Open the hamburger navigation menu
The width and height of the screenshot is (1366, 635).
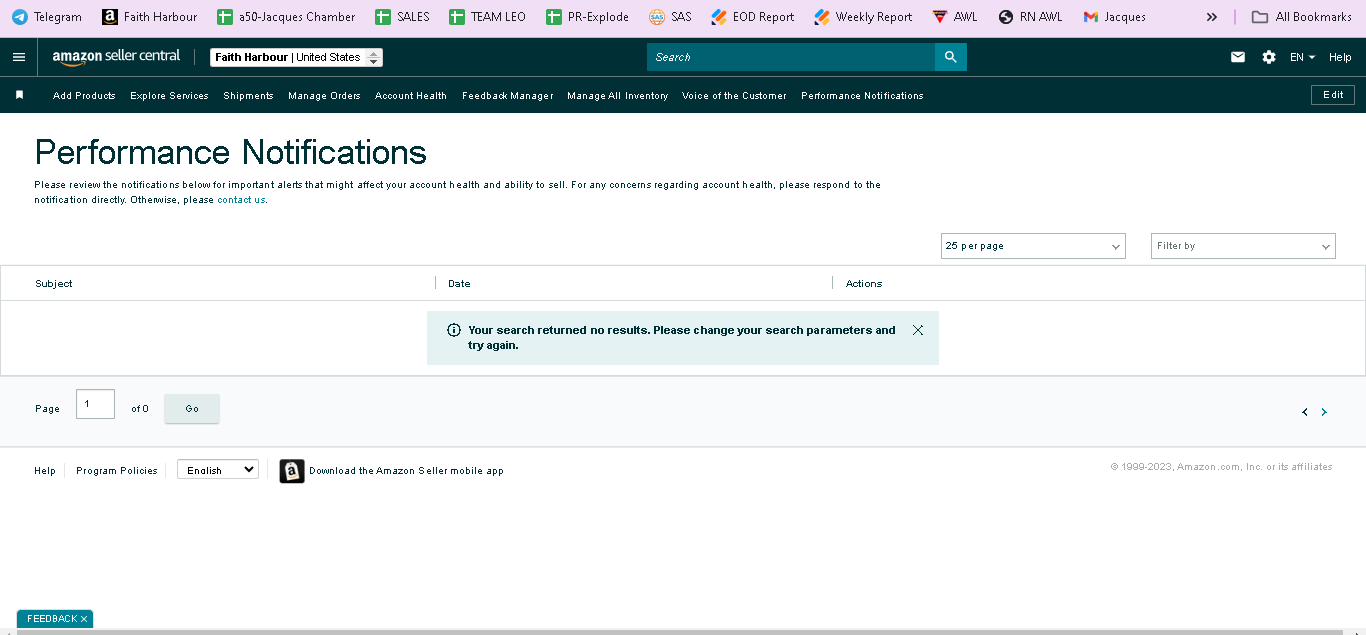coord(19,57)
